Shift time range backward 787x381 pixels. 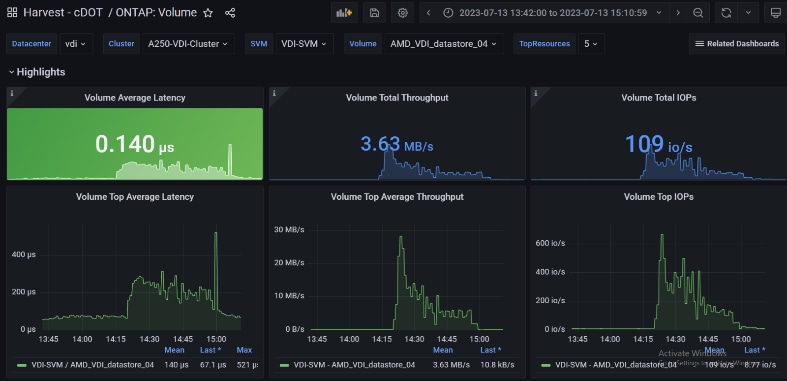tap(428, 13)
